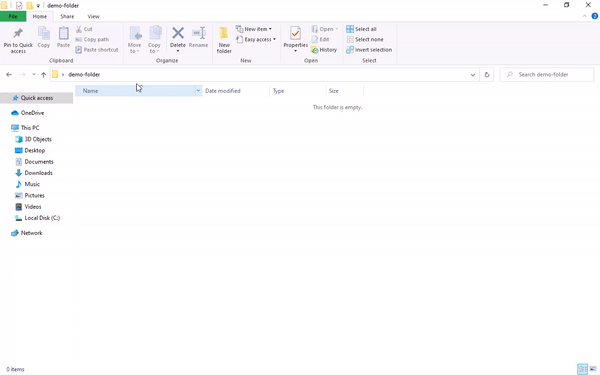Click Invert selection
600x375 pixels.
369,50
